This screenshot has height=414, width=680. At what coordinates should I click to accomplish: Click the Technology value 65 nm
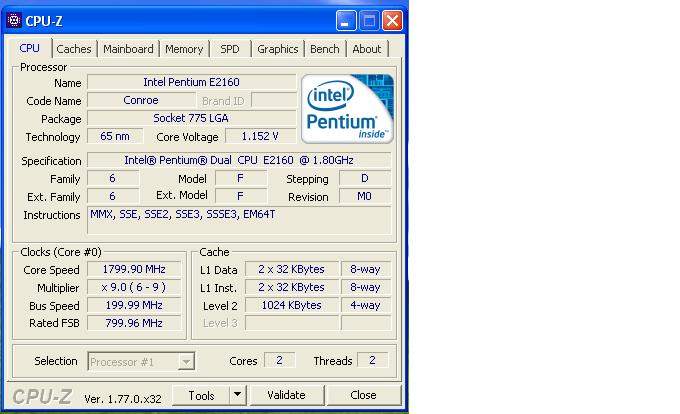(x=115, y=137)
